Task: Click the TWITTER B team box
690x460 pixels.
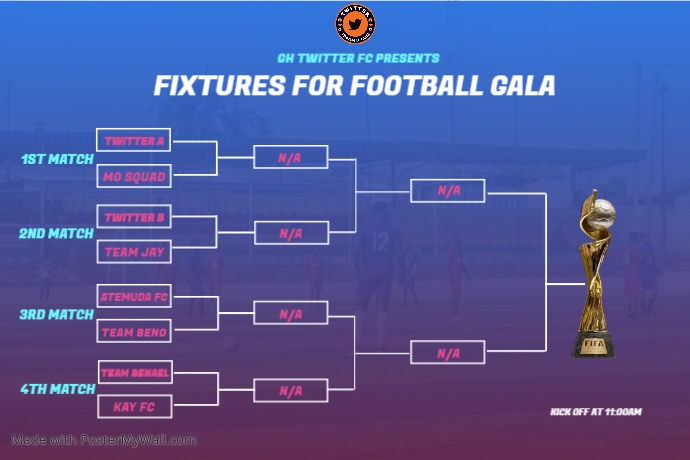Action: 133,217
